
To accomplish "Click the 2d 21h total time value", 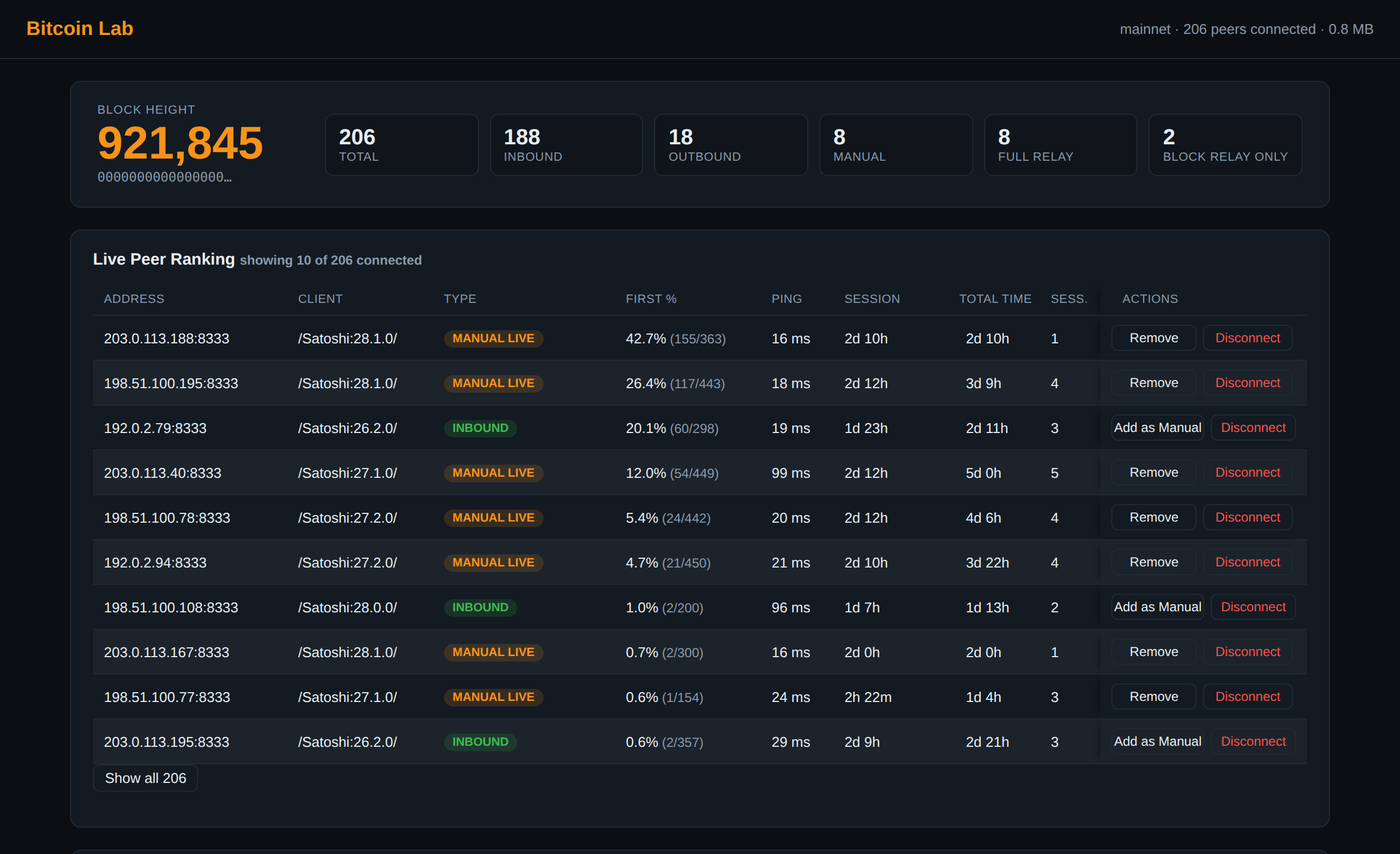I will click(987, 742).
